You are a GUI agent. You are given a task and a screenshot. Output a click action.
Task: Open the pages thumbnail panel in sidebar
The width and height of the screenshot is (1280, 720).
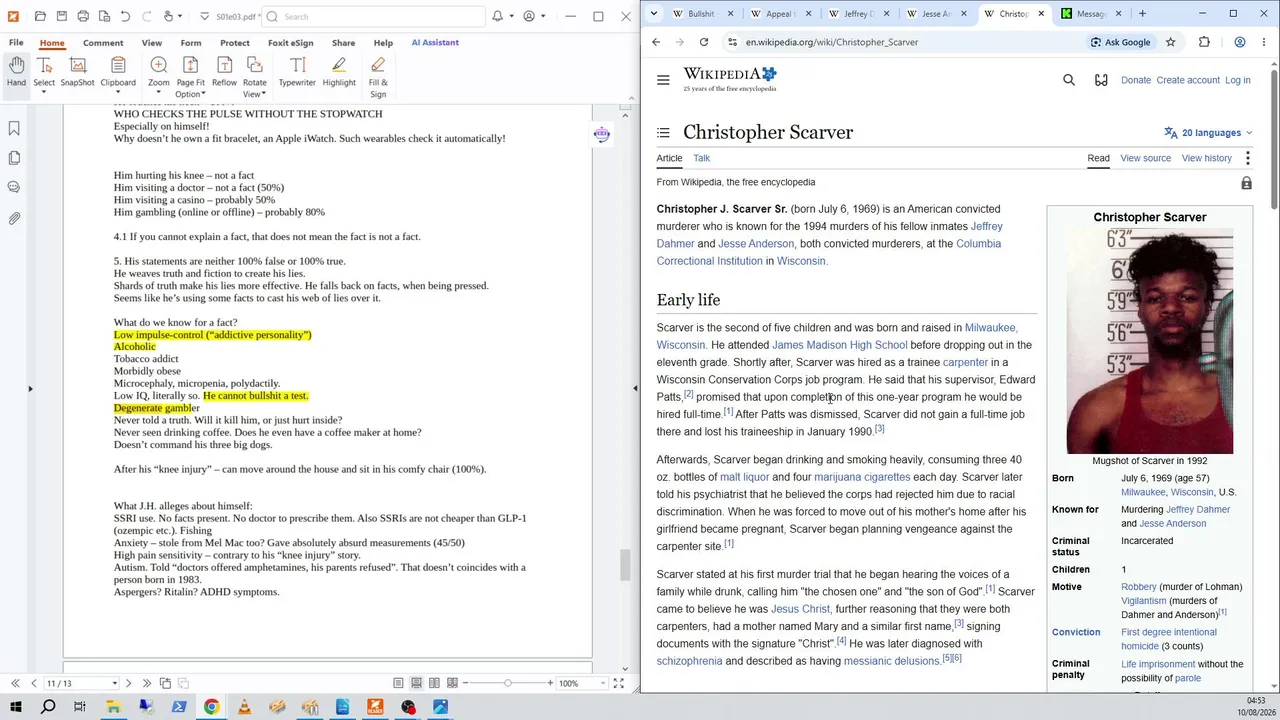(14, 158)
